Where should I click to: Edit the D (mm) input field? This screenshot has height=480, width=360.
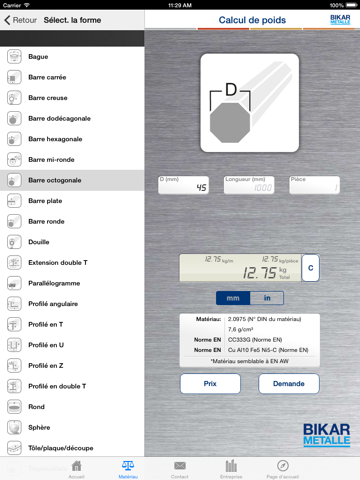[x=184, y=185]
